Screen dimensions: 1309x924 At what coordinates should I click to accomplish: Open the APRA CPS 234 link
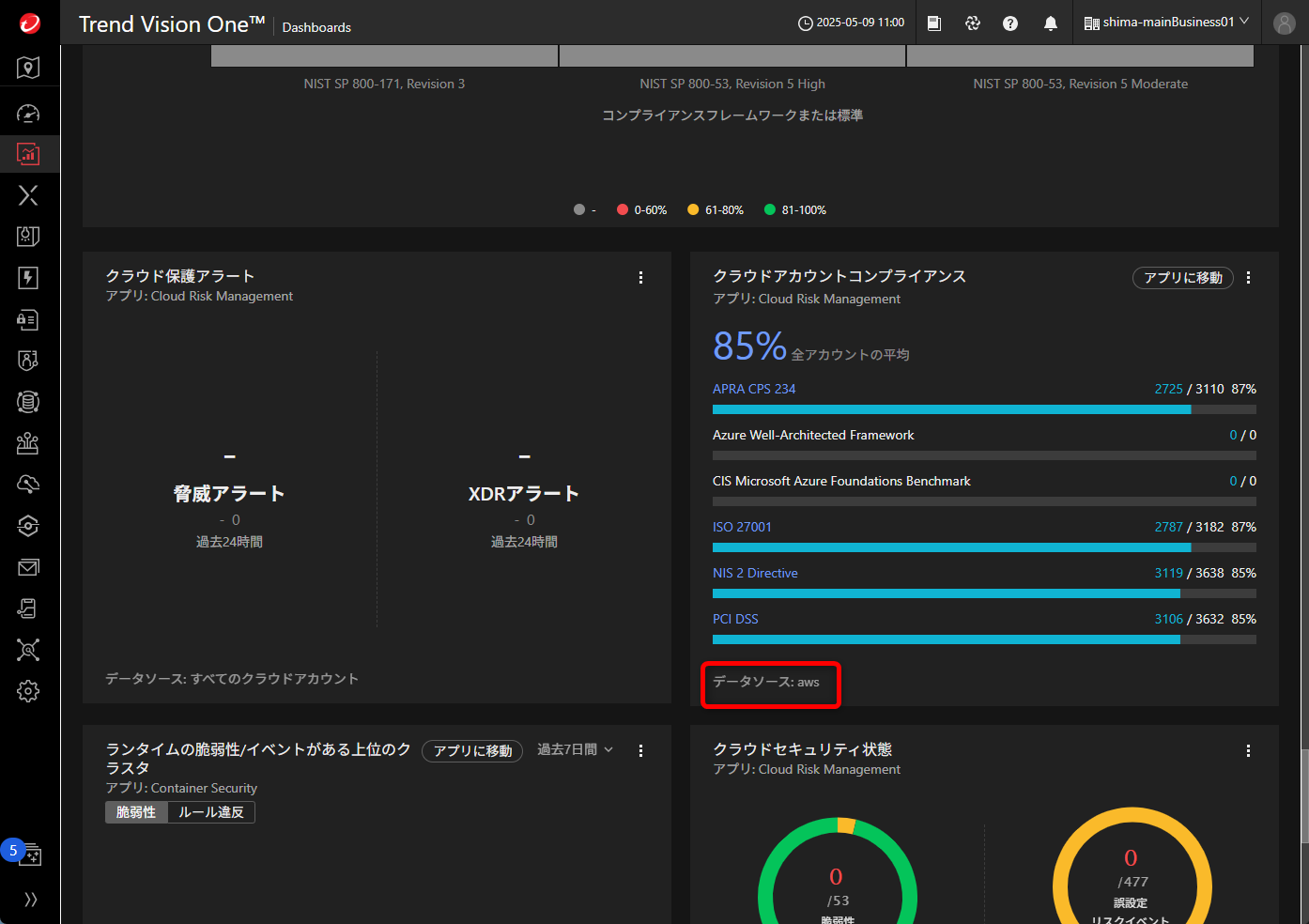point(754,389)
